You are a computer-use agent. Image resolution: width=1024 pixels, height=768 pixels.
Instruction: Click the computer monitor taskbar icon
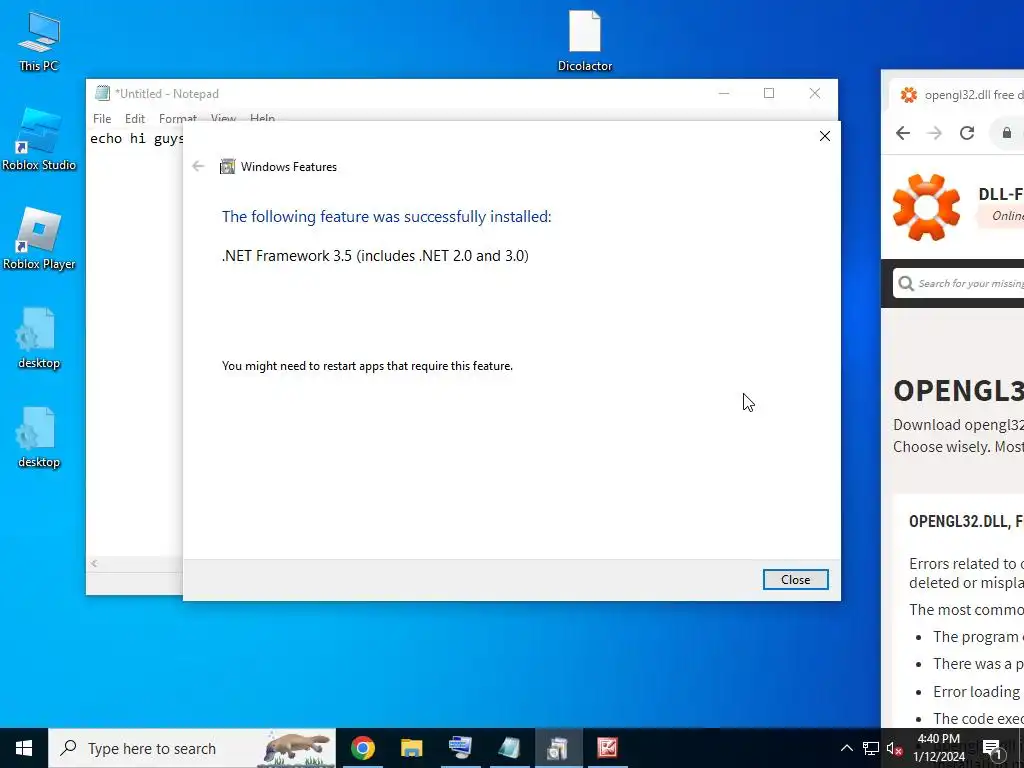pyautogui.click(x=460, y=748)
